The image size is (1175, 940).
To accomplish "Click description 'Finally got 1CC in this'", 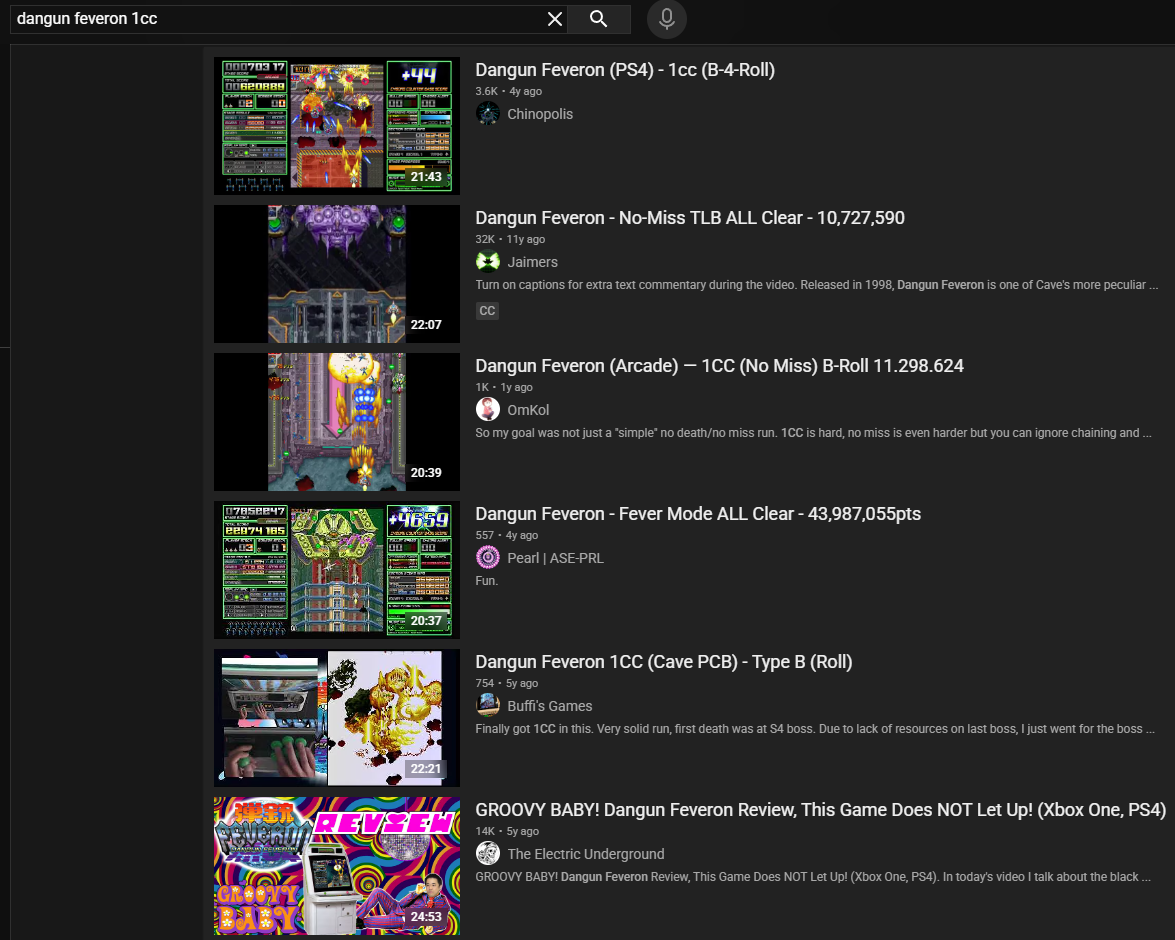I will pos(815,729).
